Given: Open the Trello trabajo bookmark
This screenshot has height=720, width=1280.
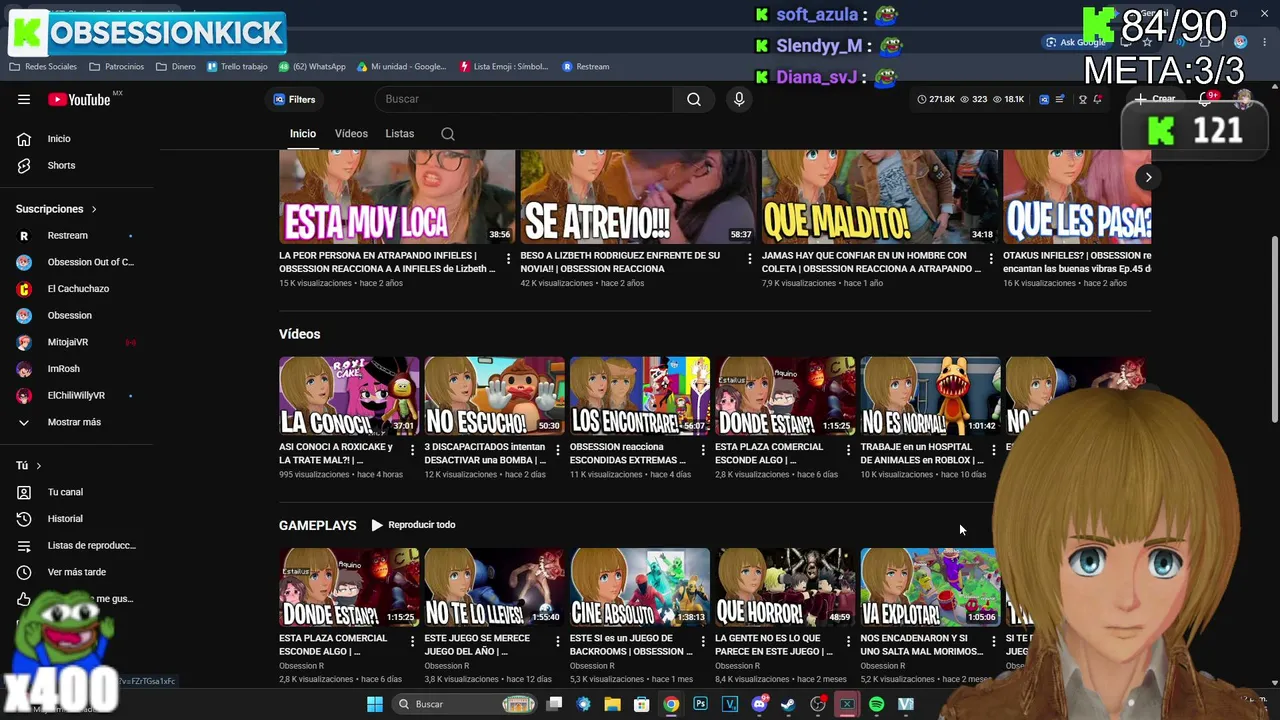Looking at the screenshot, I should (237, 67).
